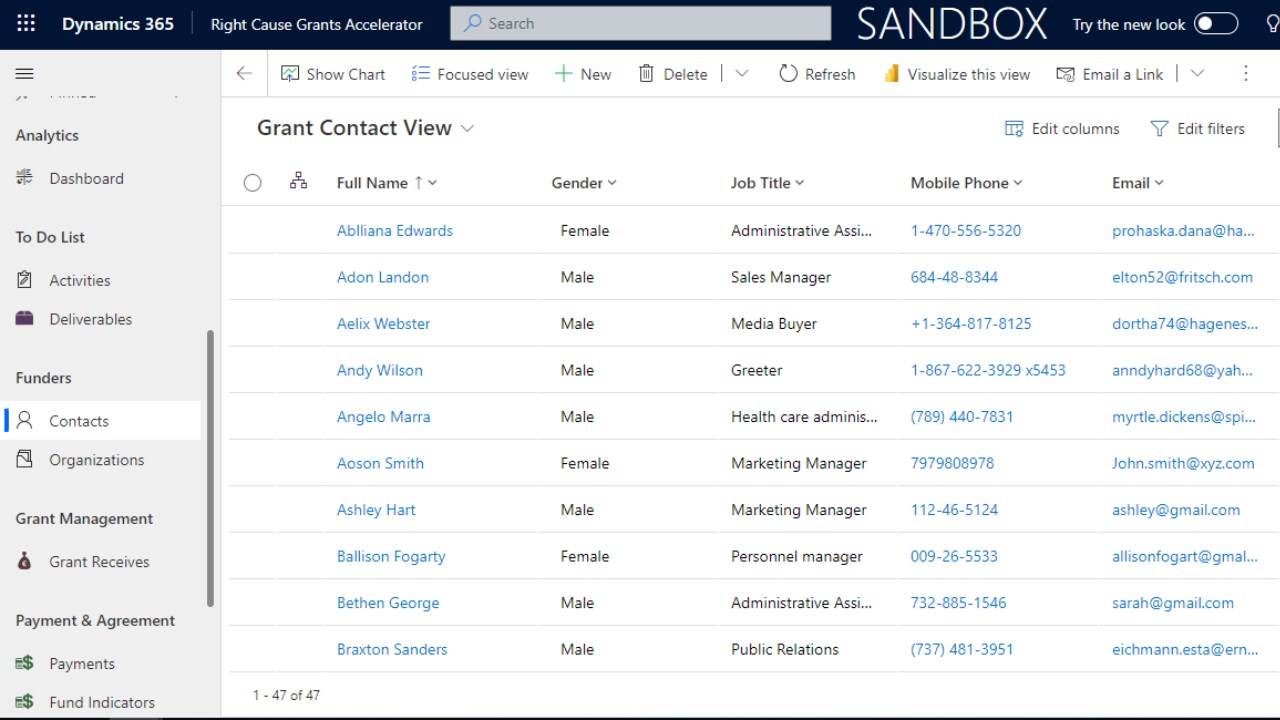This screenshot has width=1280, height=720.
Task: Expand the Email a Link dropdown arrow
Action: point(1197,73)
